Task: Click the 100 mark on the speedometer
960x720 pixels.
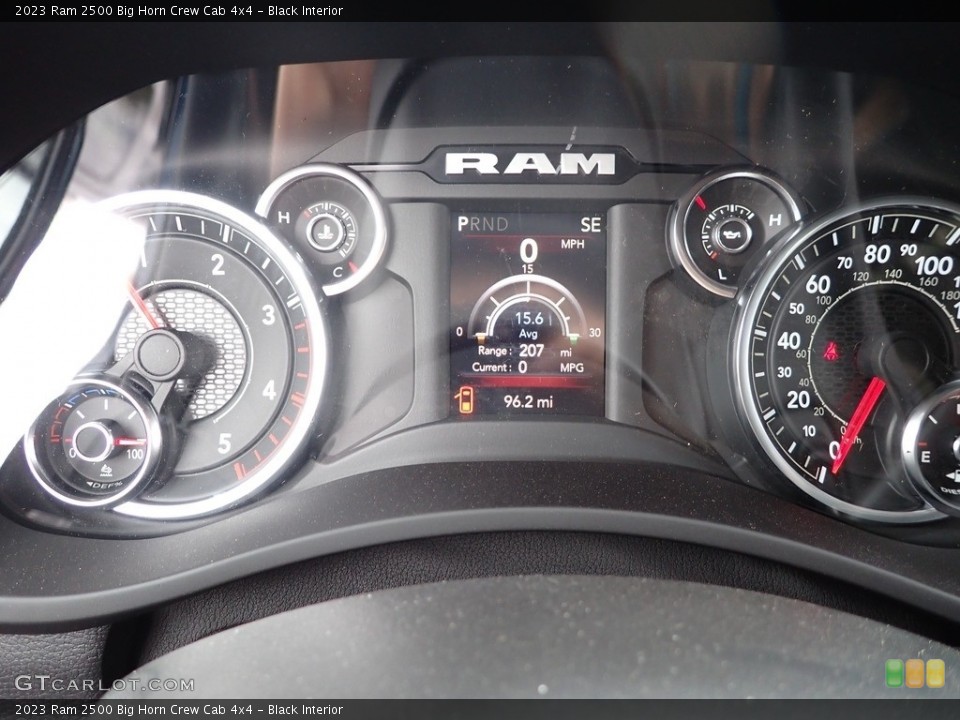Action: [x=934, y=266]
